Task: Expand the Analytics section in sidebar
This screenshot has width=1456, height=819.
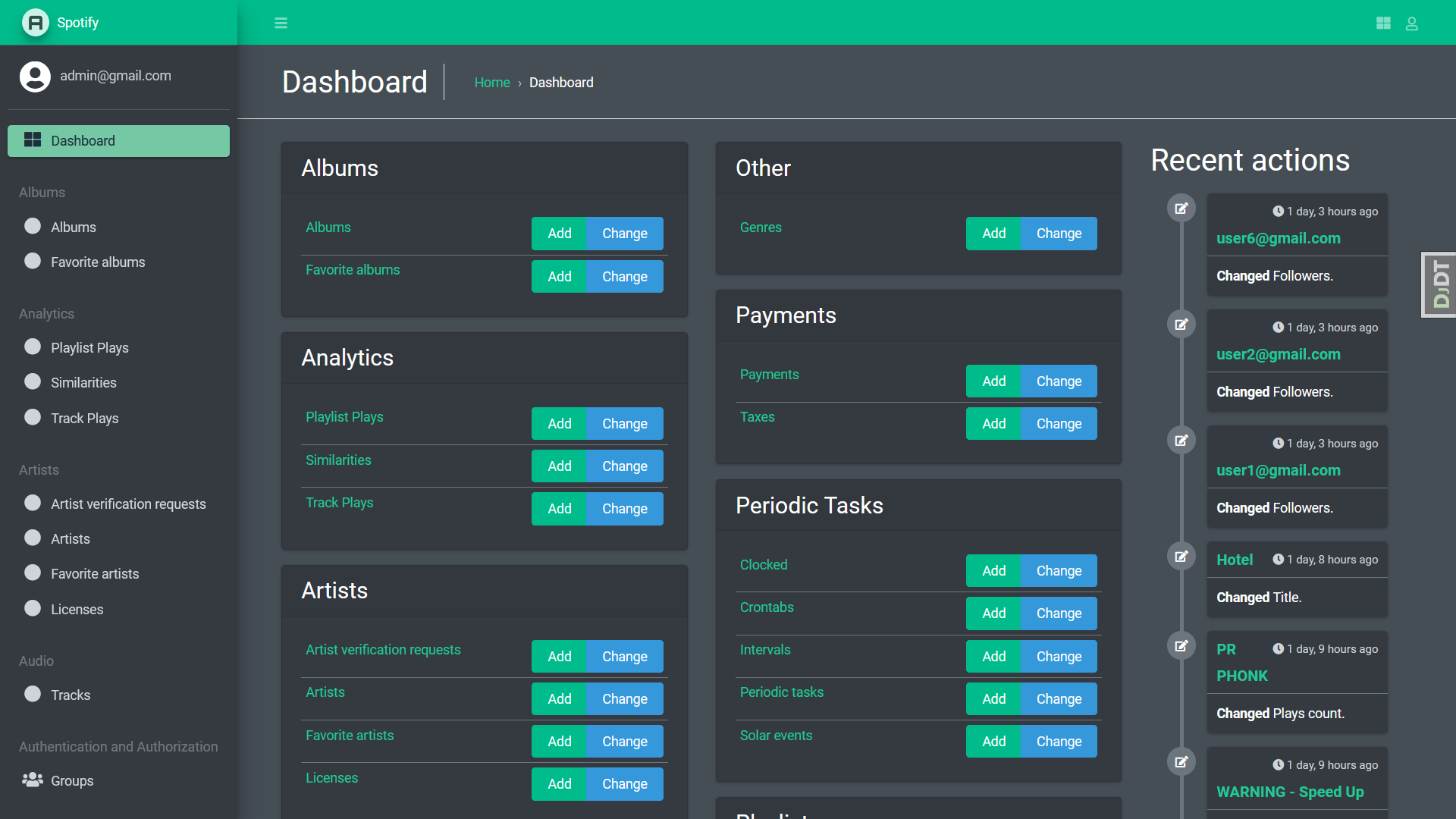Action: coord(47,314)
